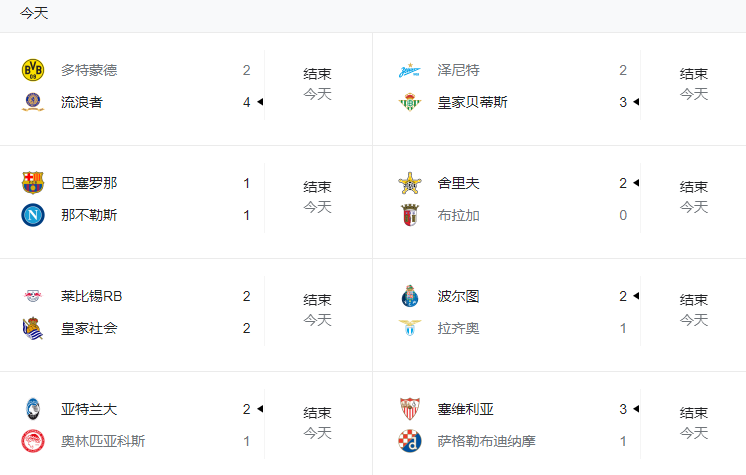Click the RB Leipzig team logo
Image resolution: width=746 pixels, height=475 pixels.
(x=33, y=296)
